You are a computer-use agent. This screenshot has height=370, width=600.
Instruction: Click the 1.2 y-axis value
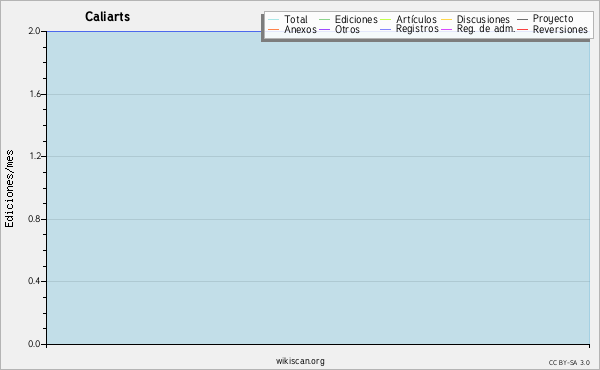35,156
